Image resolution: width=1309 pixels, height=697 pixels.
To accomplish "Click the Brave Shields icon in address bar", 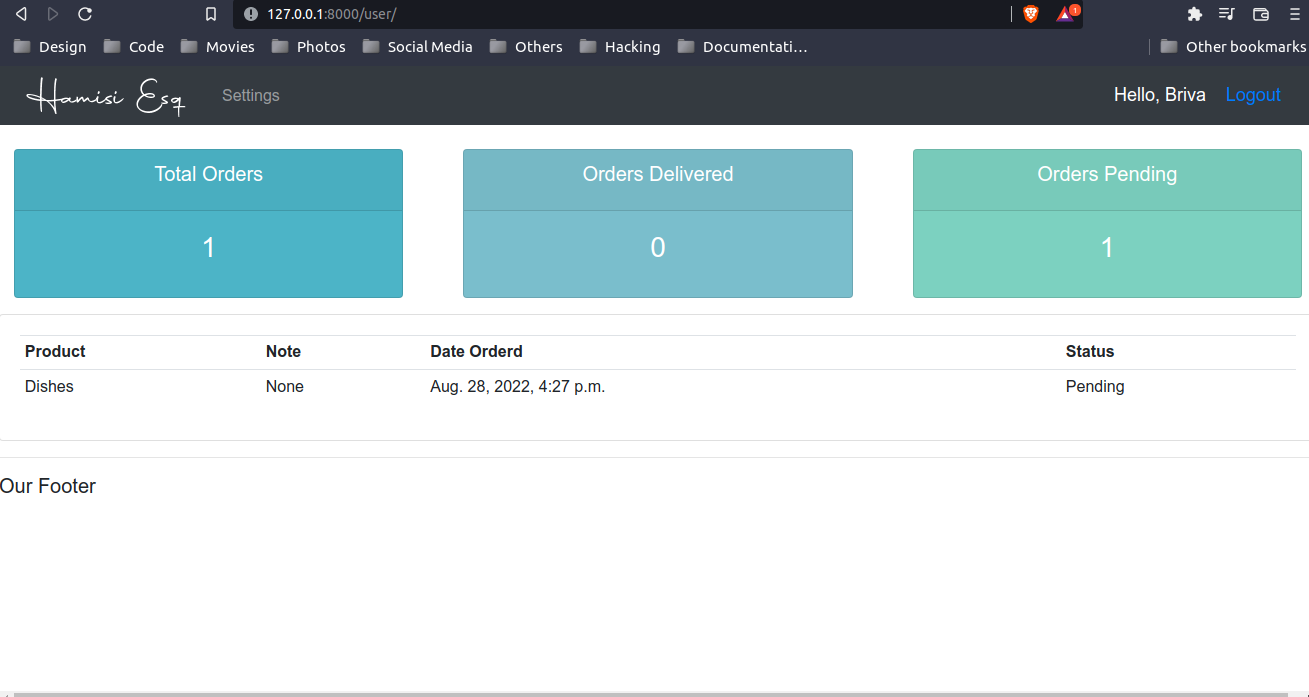I will pos(1031,14).
